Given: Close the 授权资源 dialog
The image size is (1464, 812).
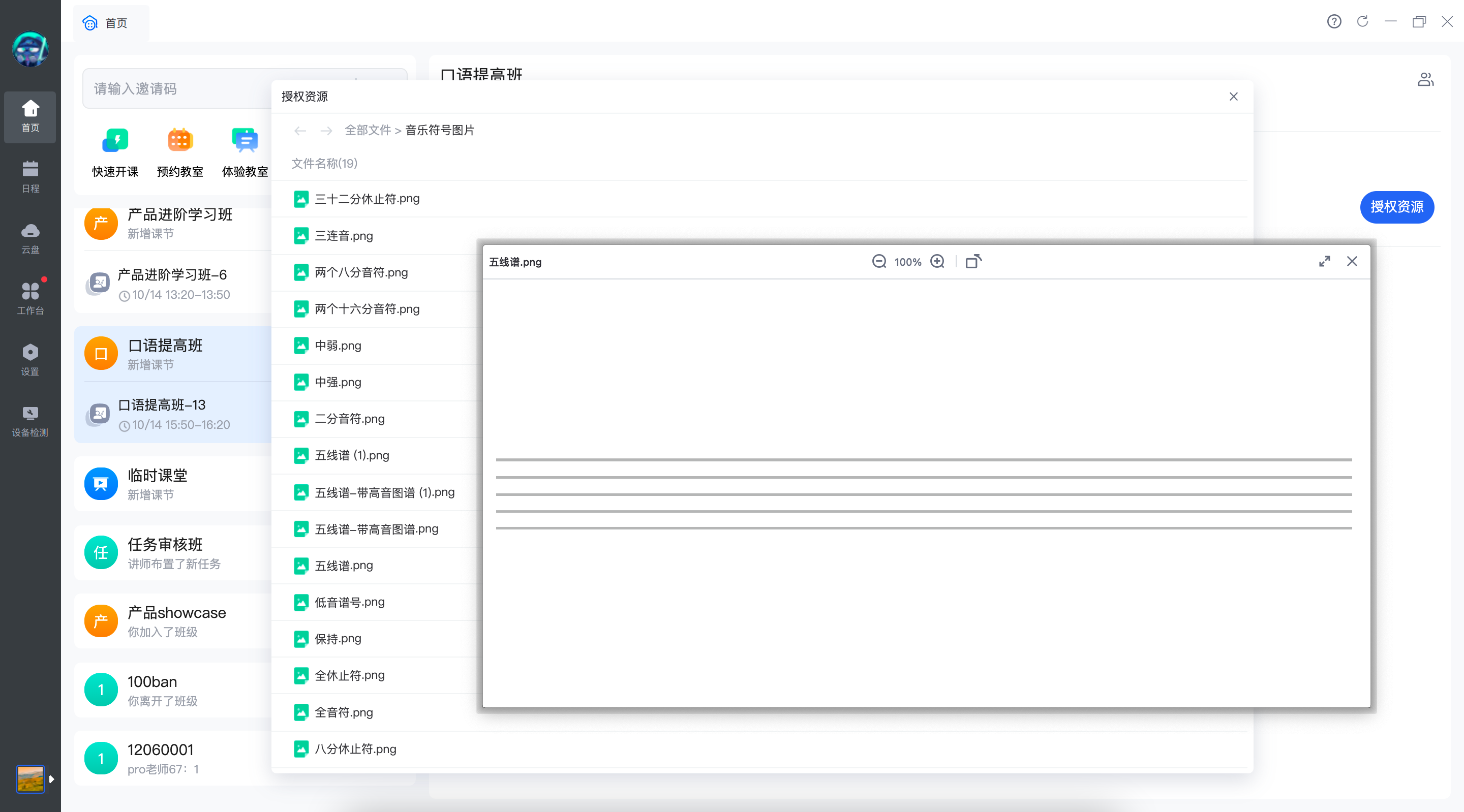Looking at the screenshot, I should 1233,97.
